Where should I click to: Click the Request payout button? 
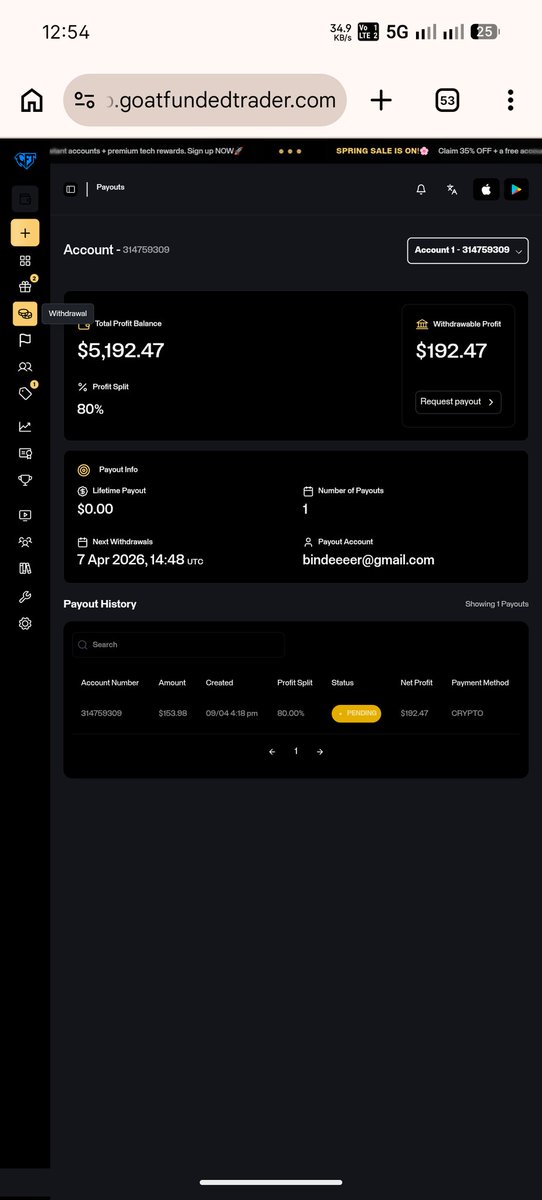458,401
